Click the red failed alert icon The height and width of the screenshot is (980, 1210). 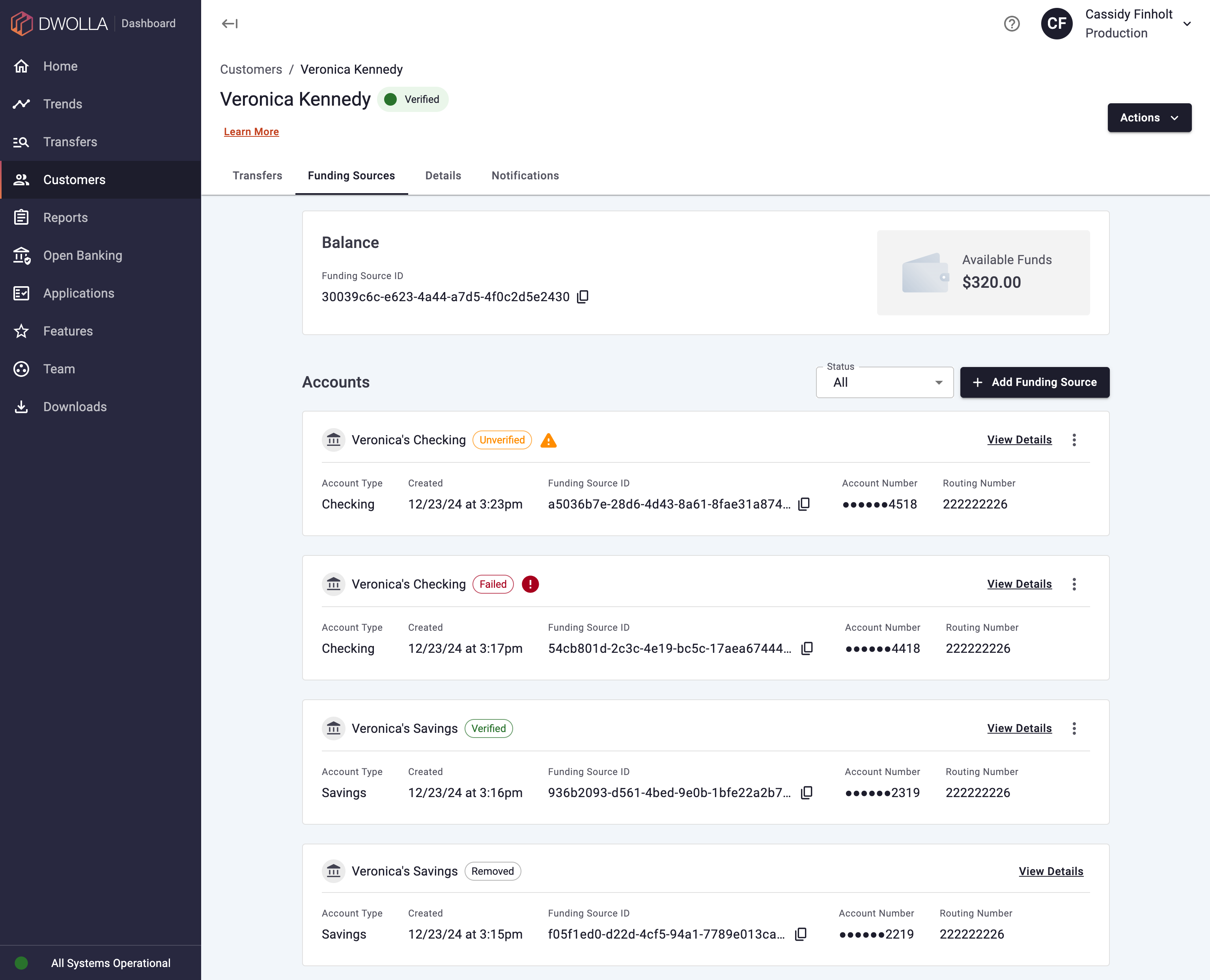(530, 584)
